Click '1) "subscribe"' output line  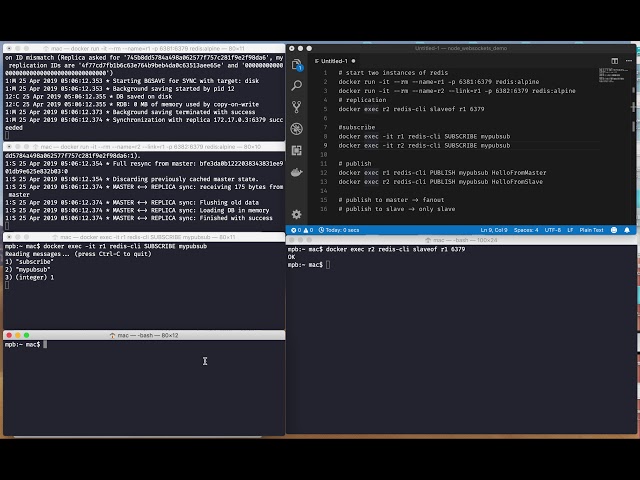coord(29,262)
